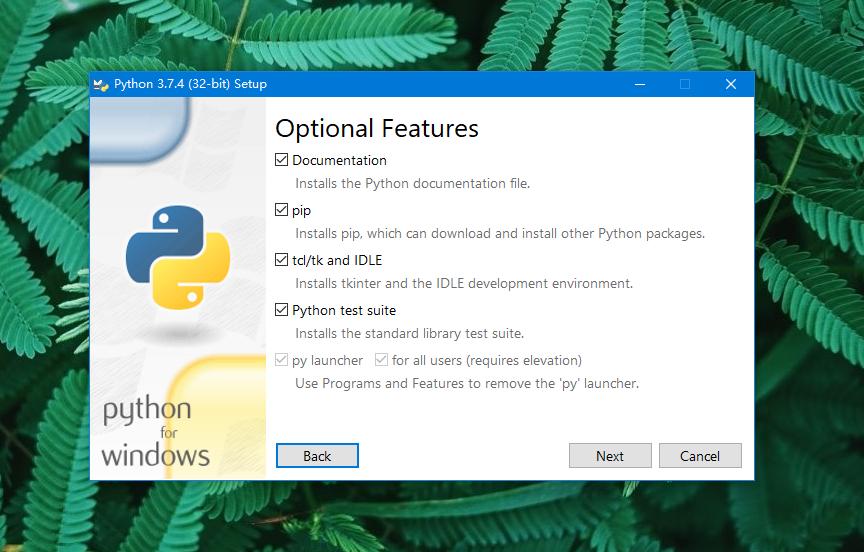Click the 'Python 3.7.4 (32-bit) Setup' title
Screen dimensions: 864x552
click(190, 84)
